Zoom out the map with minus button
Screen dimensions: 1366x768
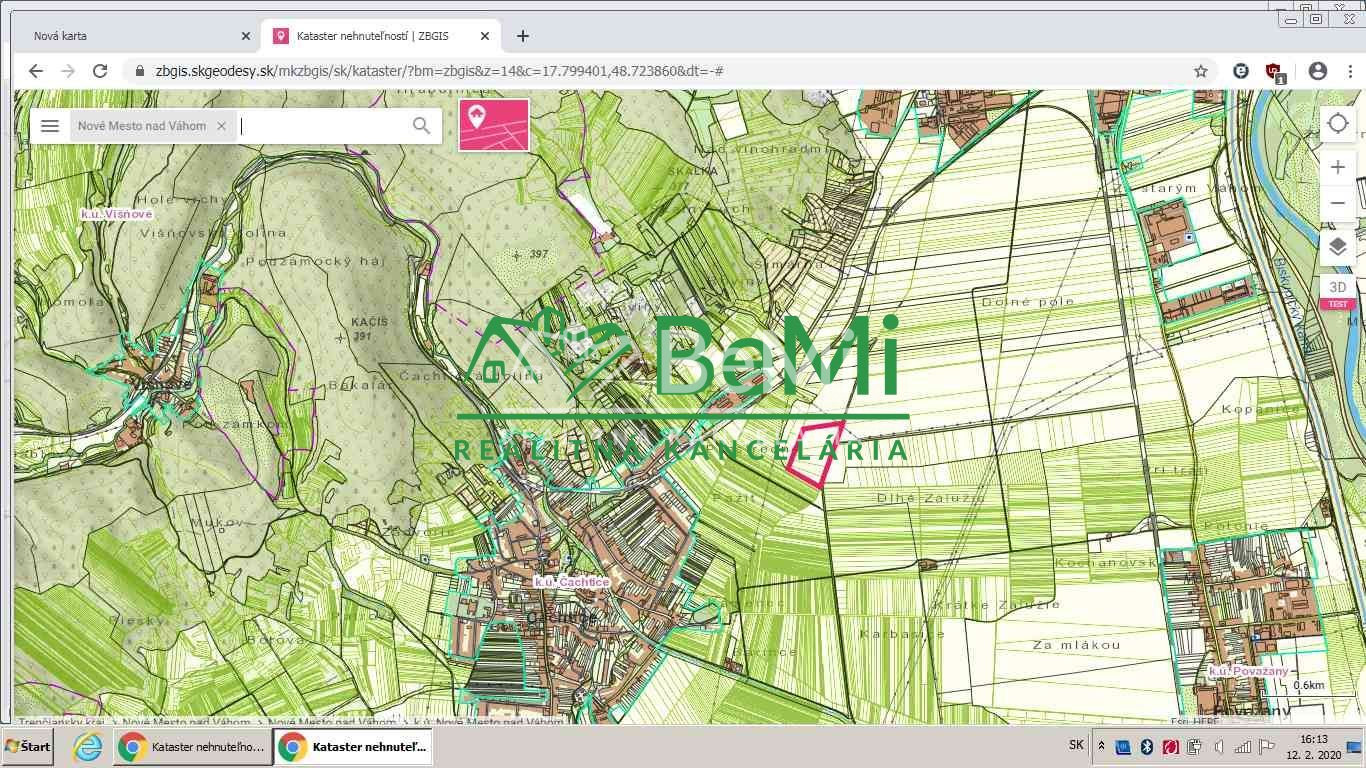pyautogui.click(x=1337, y=203)
